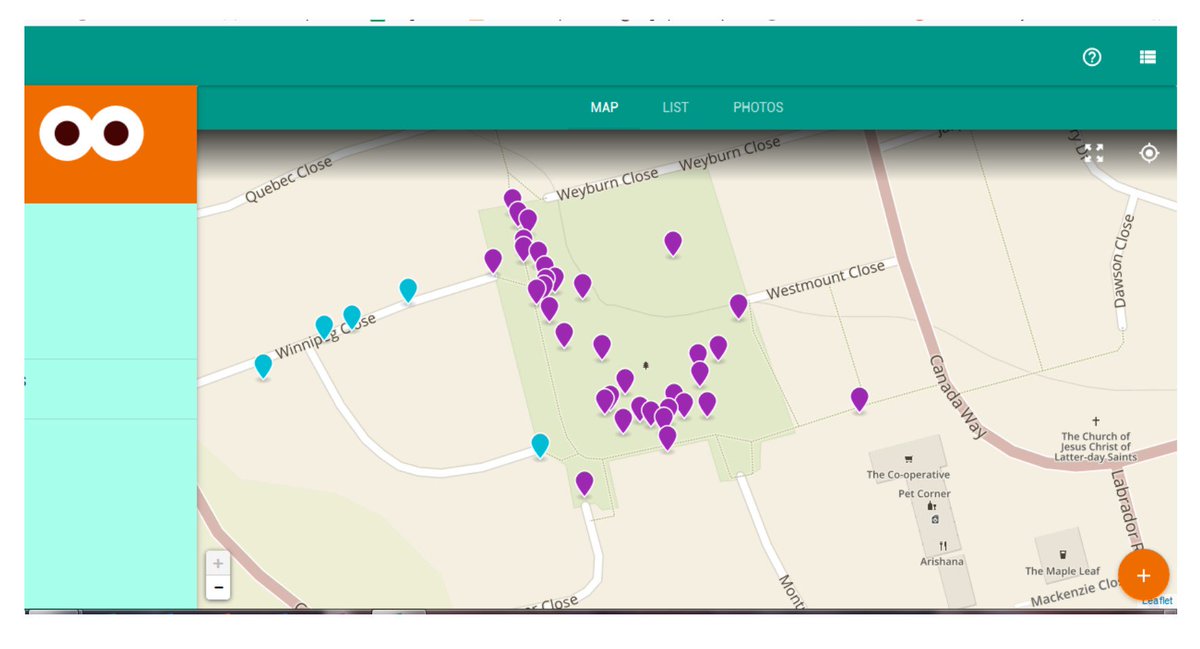The image size is (1200, 649).
Task: Select purple marker south of park entrance
Action: pos(584,484)
